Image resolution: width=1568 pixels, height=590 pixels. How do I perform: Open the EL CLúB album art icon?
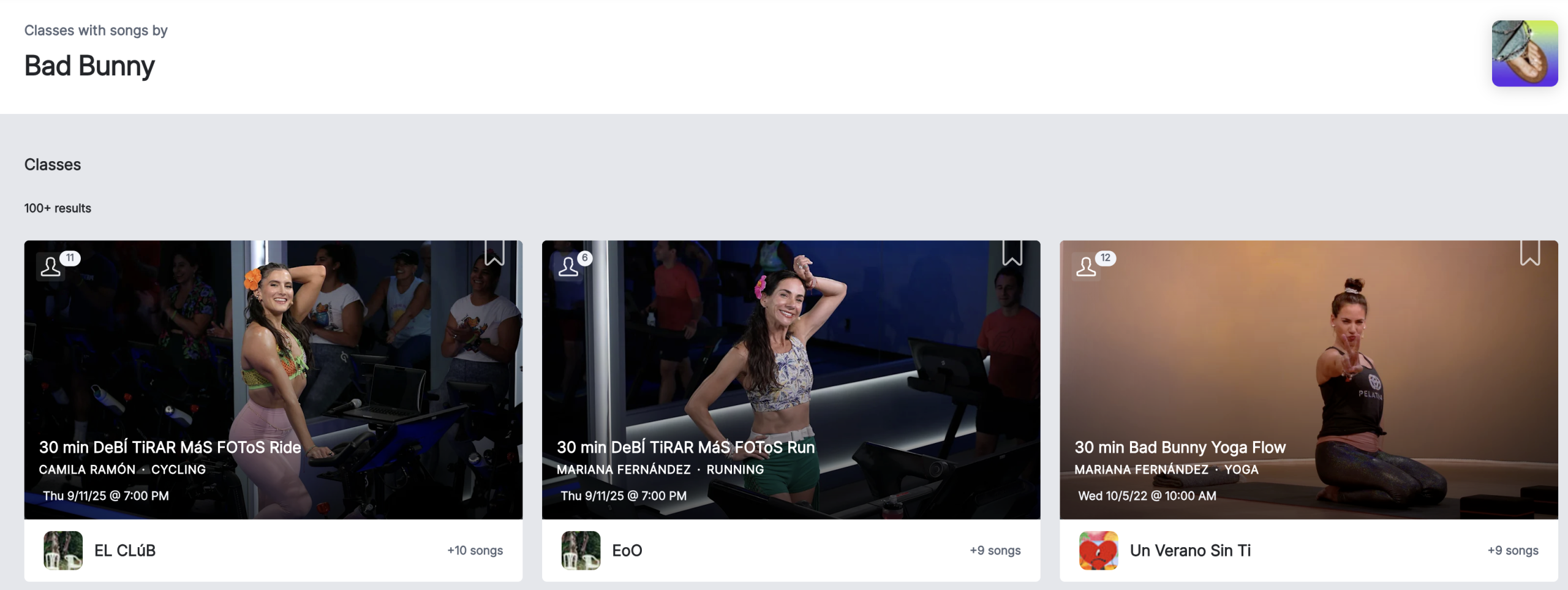point(63,550)
